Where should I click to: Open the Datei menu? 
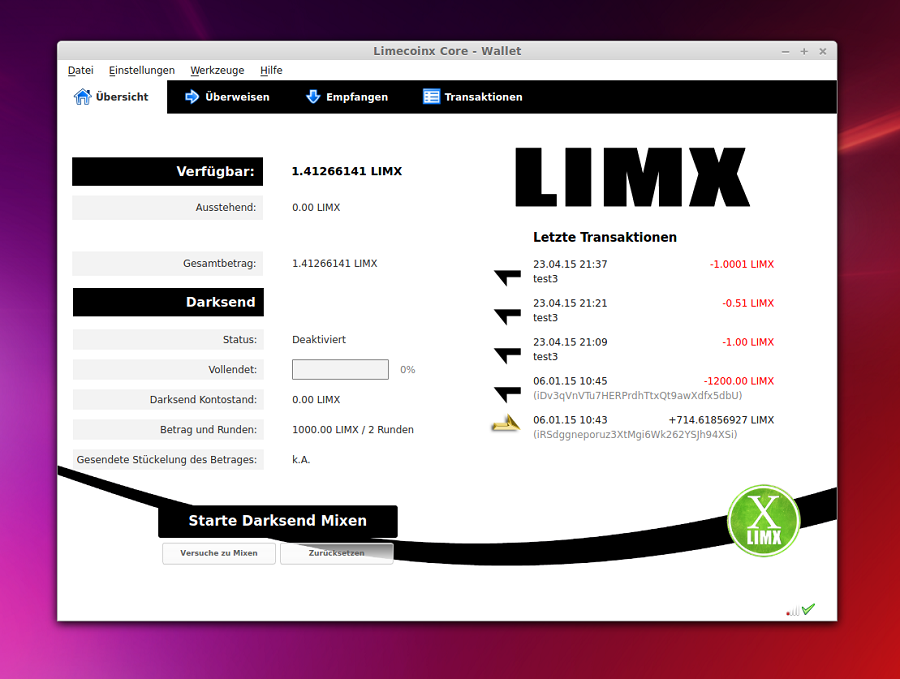80,70
